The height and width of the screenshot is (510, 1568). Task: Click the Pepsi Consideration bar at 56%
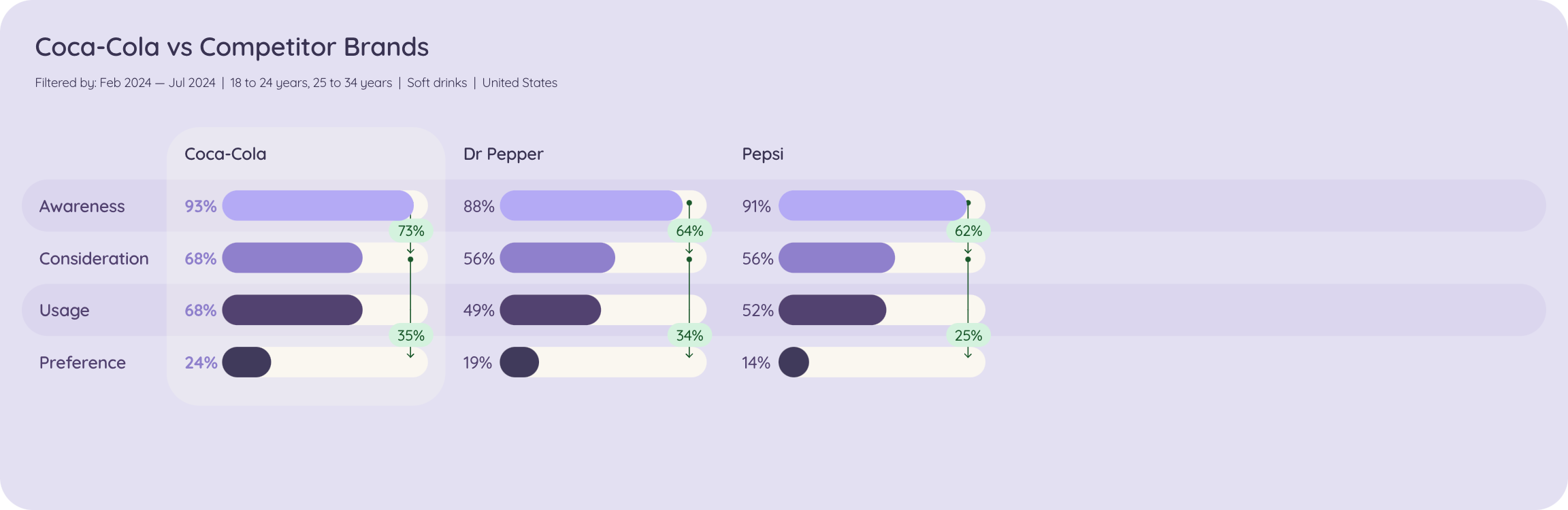(x=836, y=258)
